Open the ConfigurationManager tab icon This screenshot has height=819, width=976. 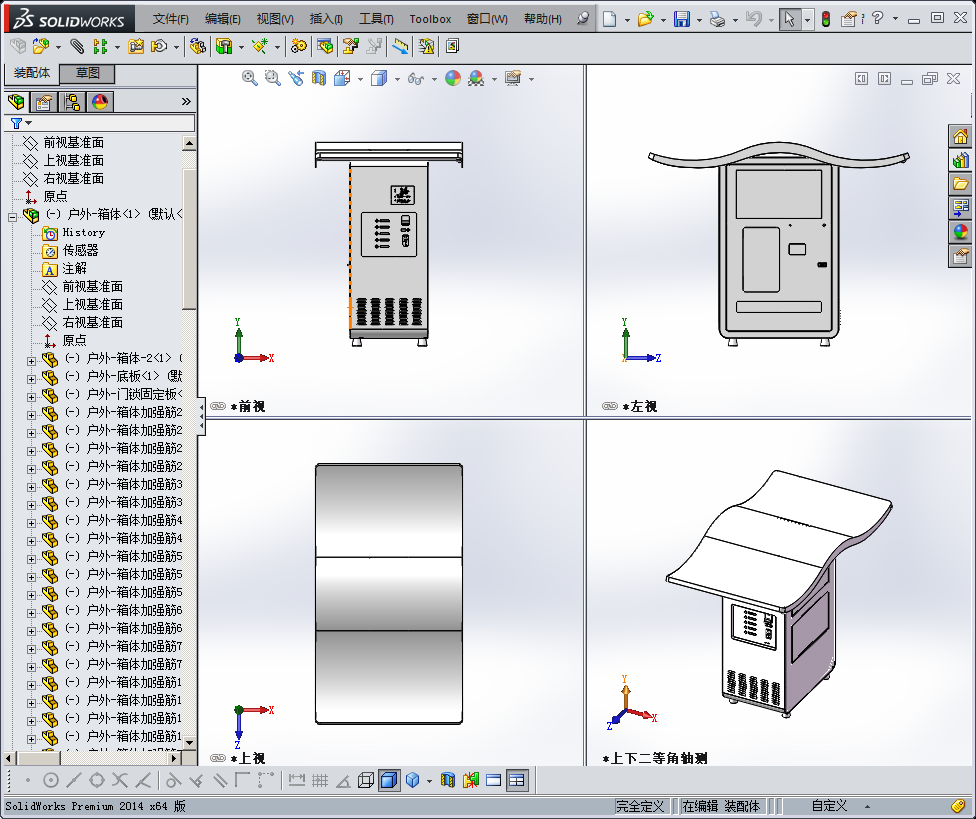(x=72, y=101)
